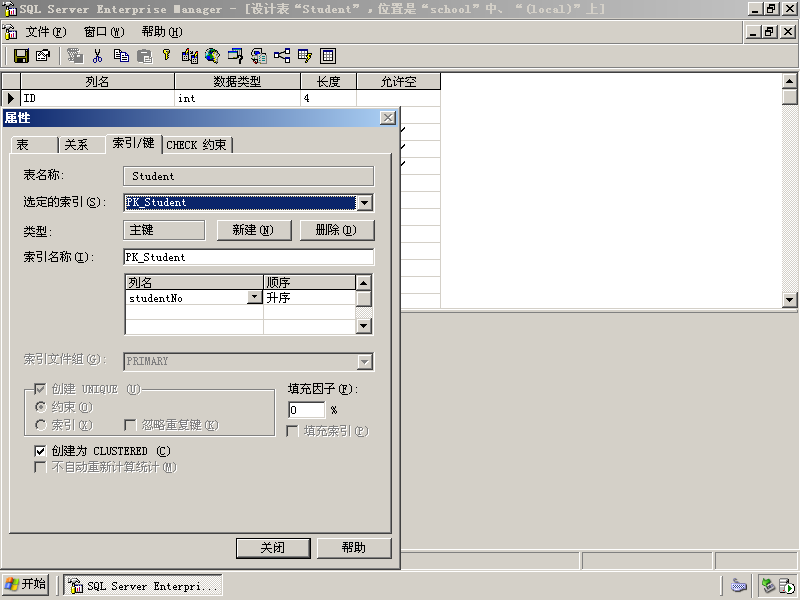Screen dimensions: 800x600
Task: Click the table with lightning bolt icon
Action: (305, 56)
